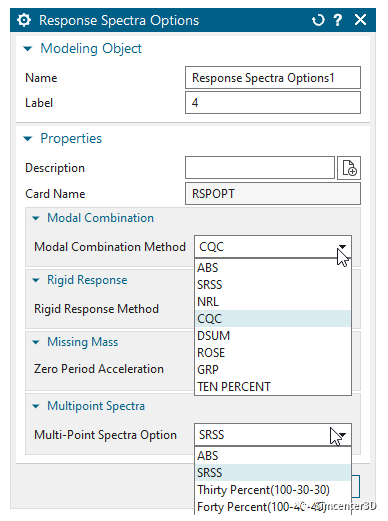Click the settings gear icon in title bar
The width and height of the screenshot is (388, 521).
[24, 20]
